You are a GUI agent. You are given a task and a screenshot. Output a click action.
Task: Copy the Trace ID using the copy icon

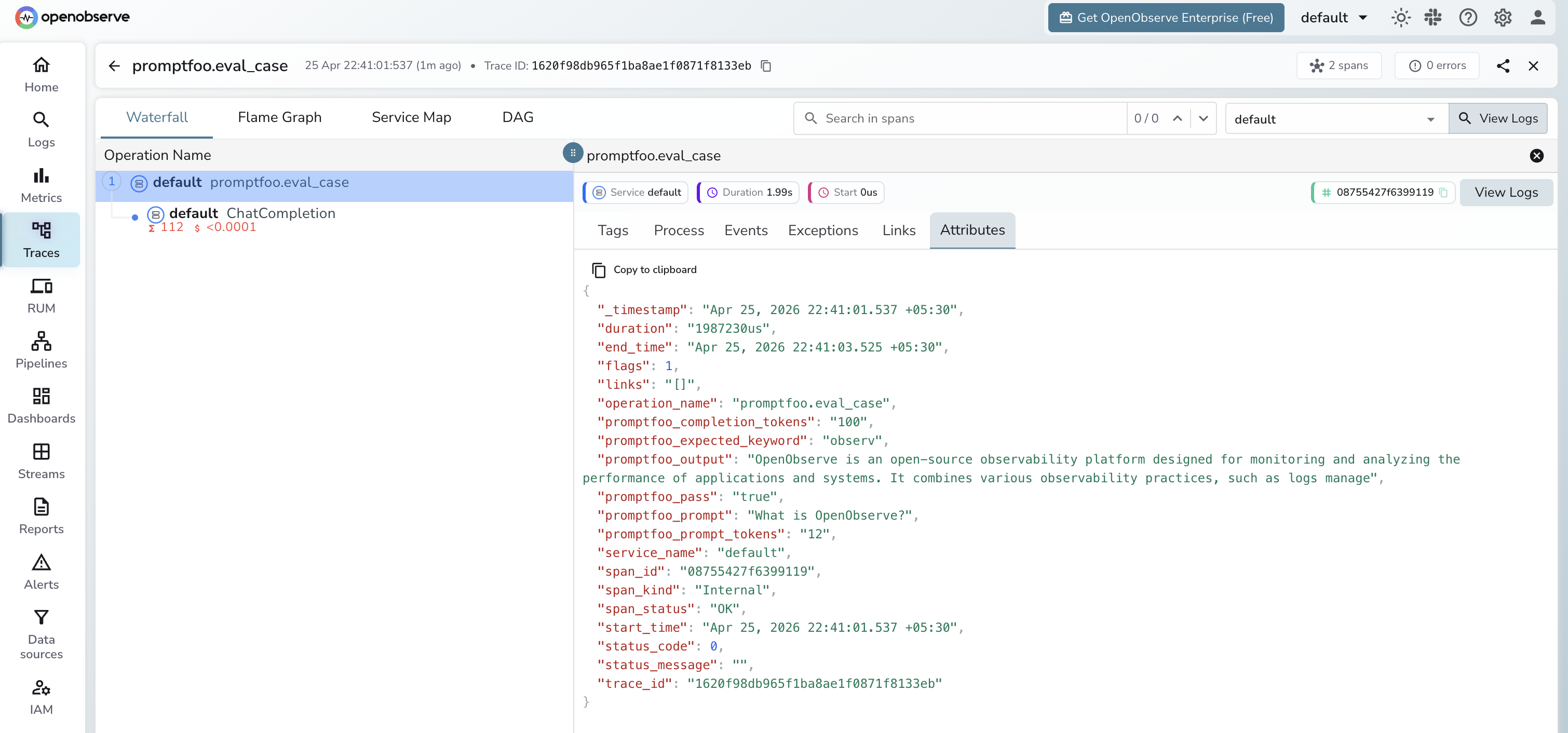tap(765, 66)
